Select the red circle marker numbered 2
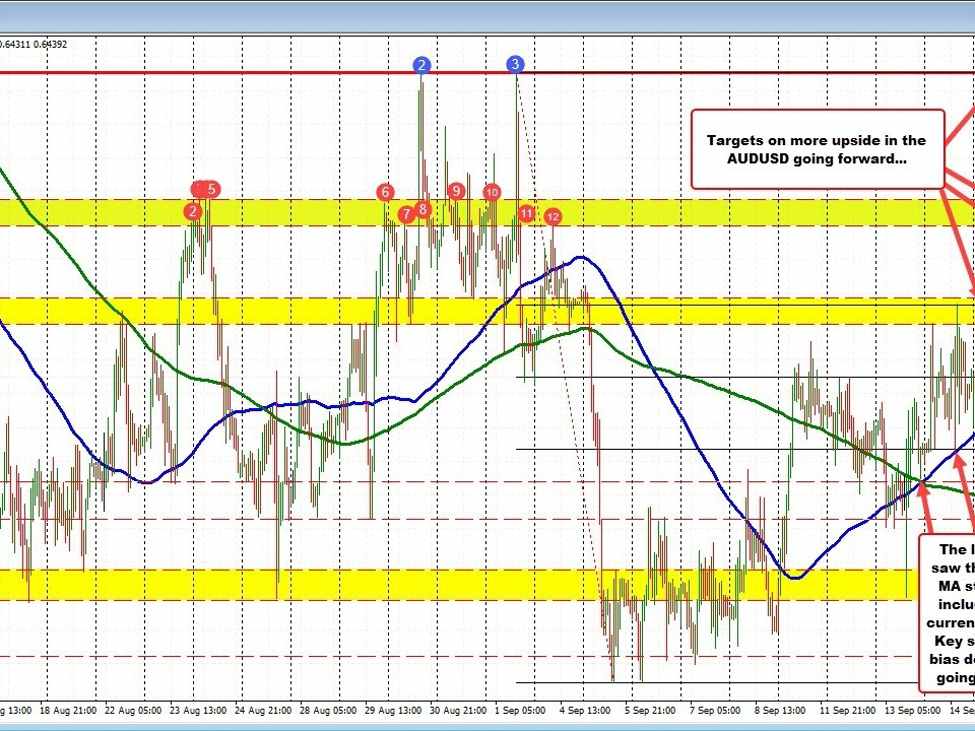This screenshot has height=731, width=975. click(x=192, y=211)
